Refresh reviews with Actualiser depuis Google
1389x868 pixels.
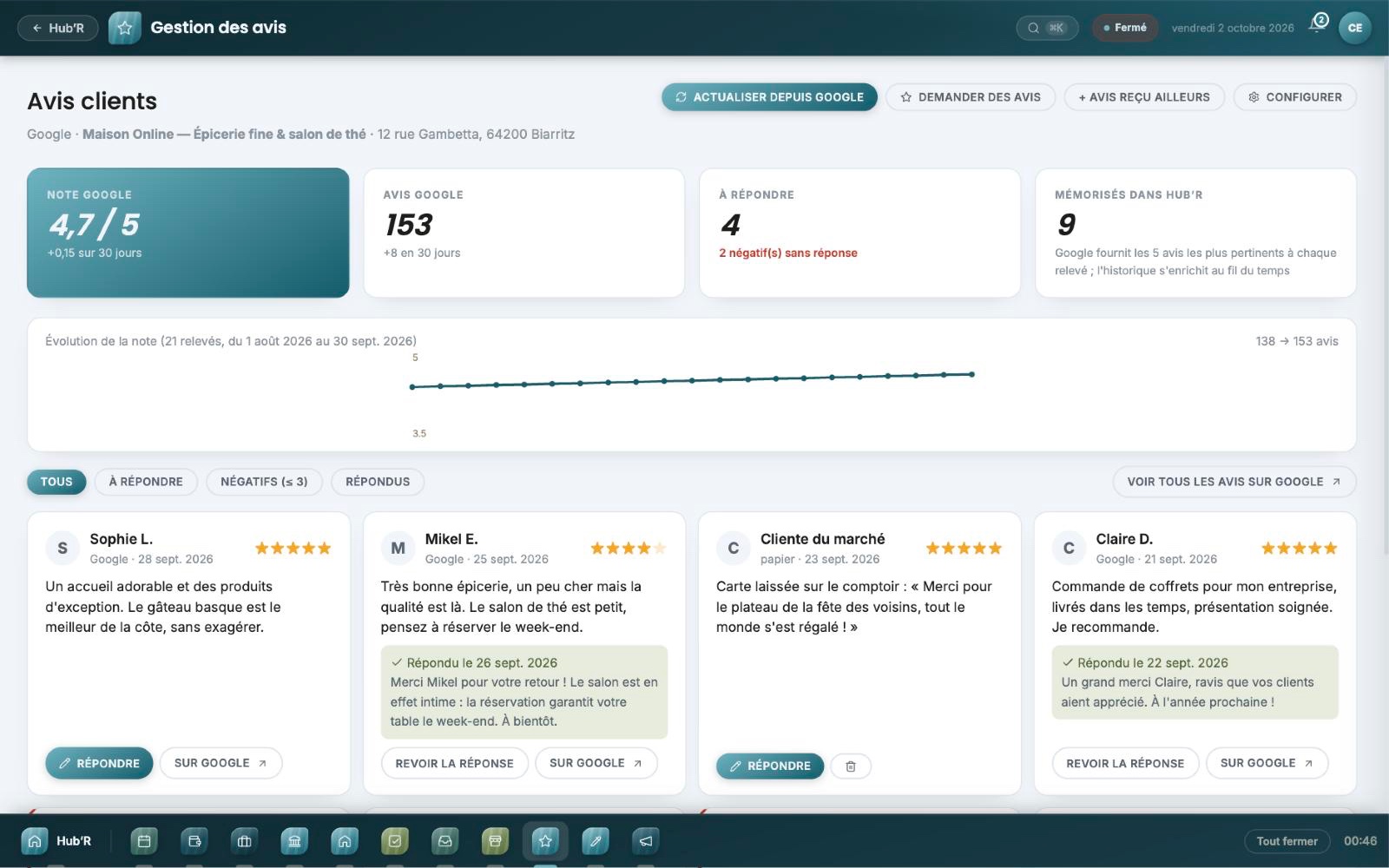pyautogui.click(x=769, y=97)
